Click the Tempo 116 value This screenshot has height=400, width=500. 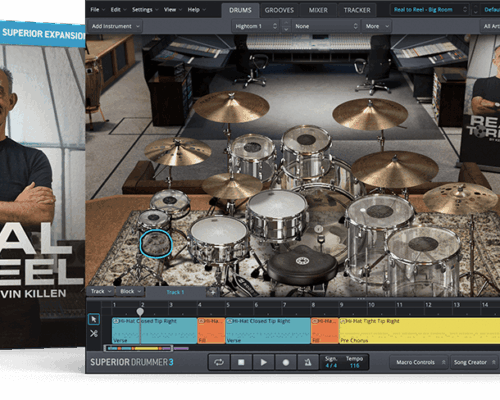click(354, 366)
